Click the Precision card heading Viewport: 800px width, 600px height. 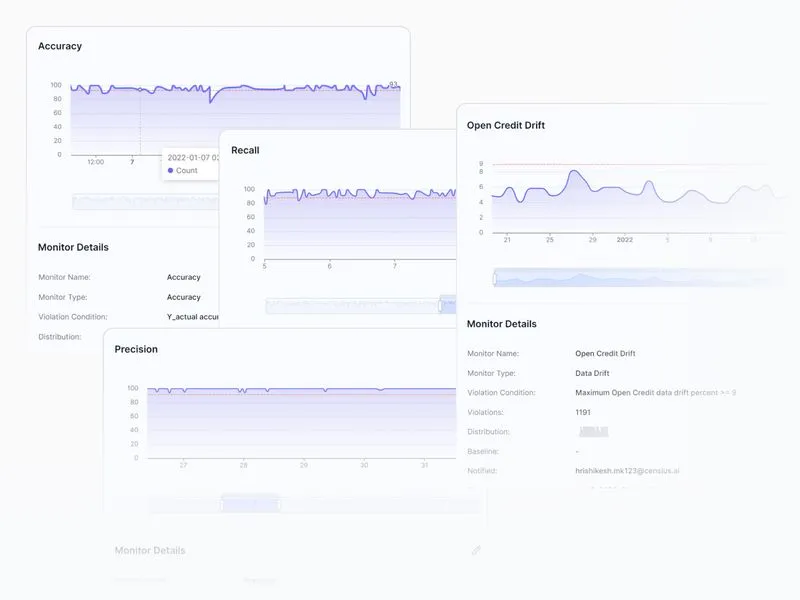tap(136, 349)
